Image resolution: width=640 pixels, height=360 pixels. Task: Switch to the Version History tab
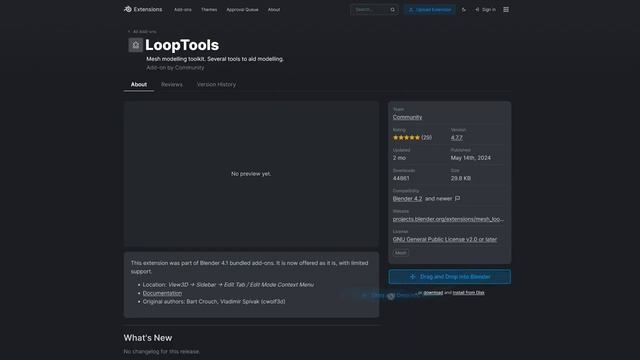click(216, 84)
